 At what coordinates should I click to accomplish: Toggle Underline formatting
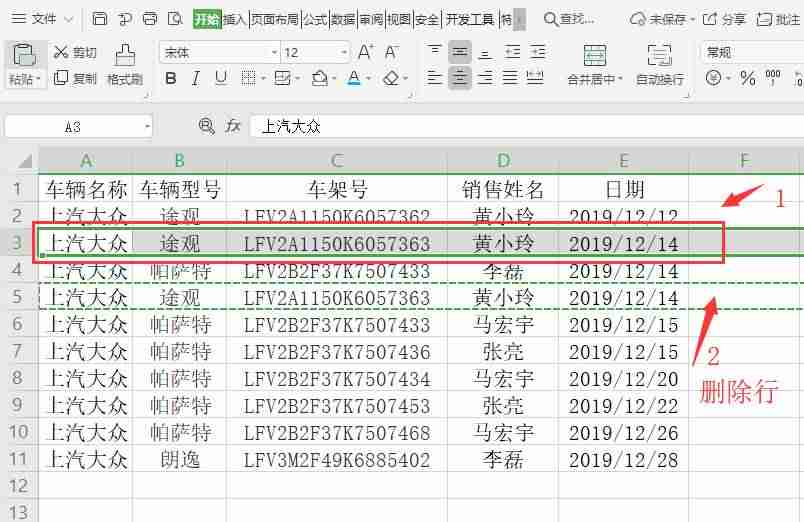tap(221, 78)
